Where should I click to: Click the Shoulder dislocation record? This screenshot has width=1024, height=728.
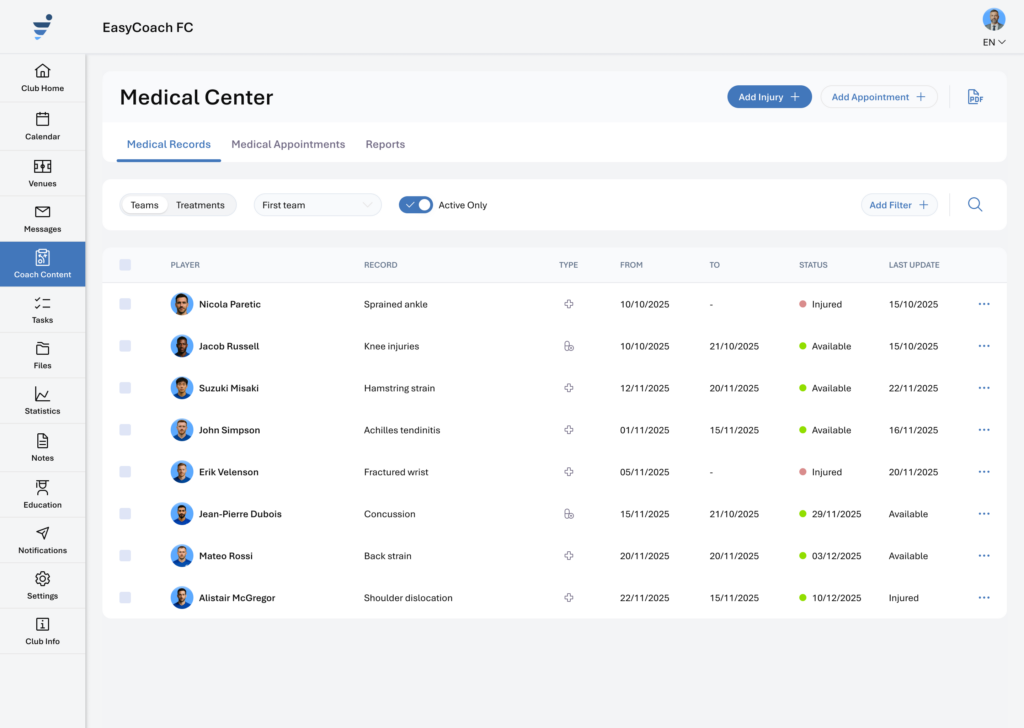[408, 597]
